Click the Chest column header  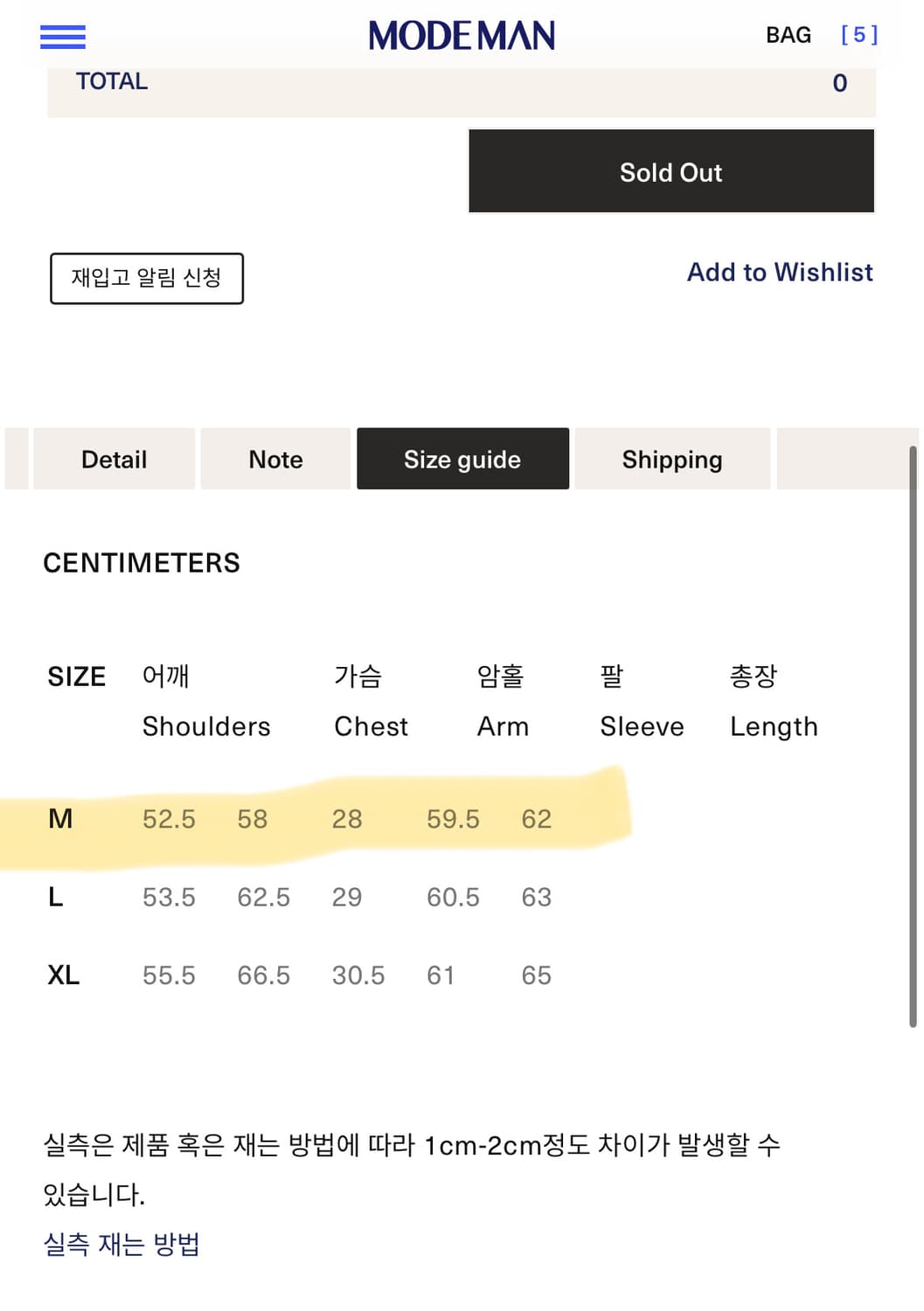click(371, 726)
